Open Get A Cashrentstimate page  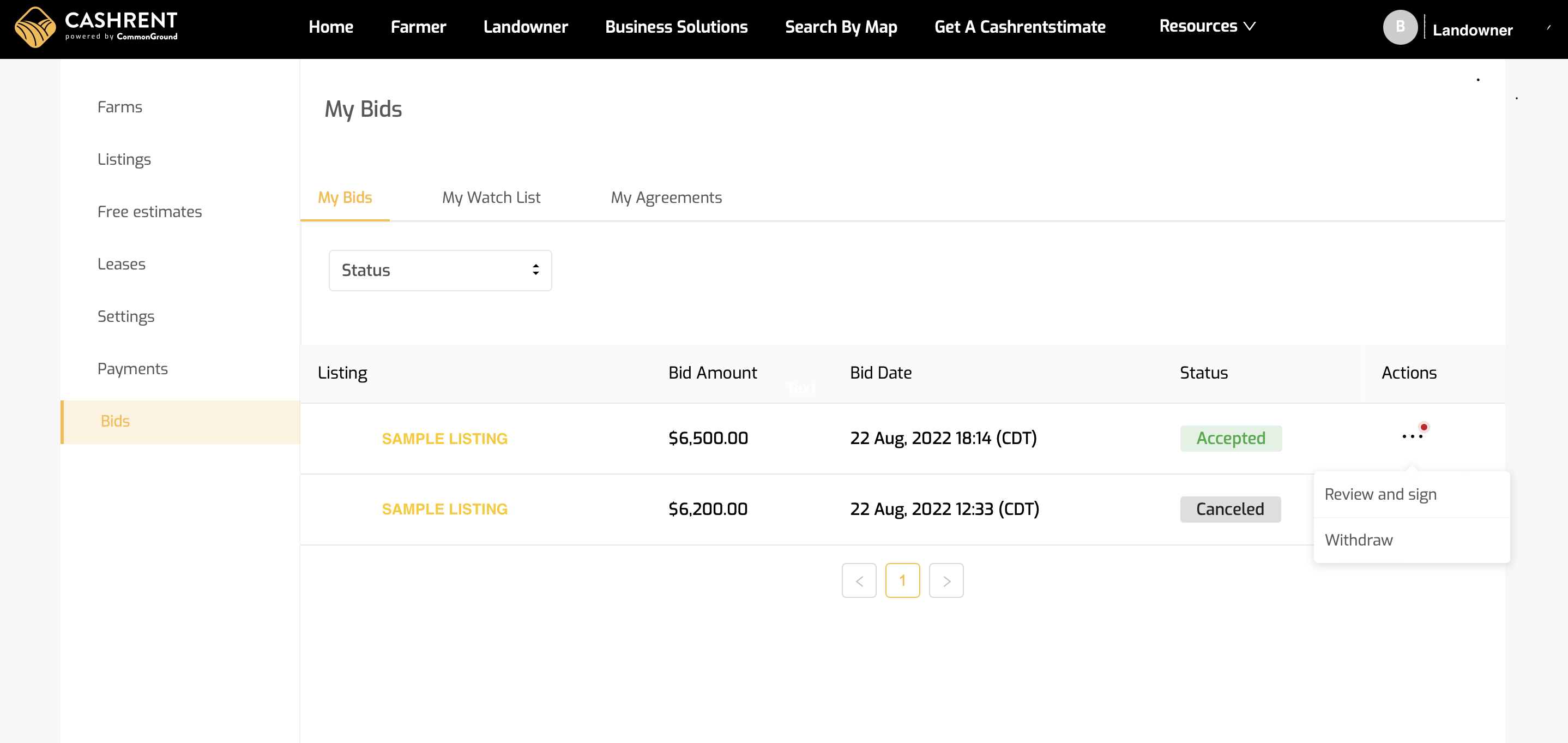pos(1020,27)
